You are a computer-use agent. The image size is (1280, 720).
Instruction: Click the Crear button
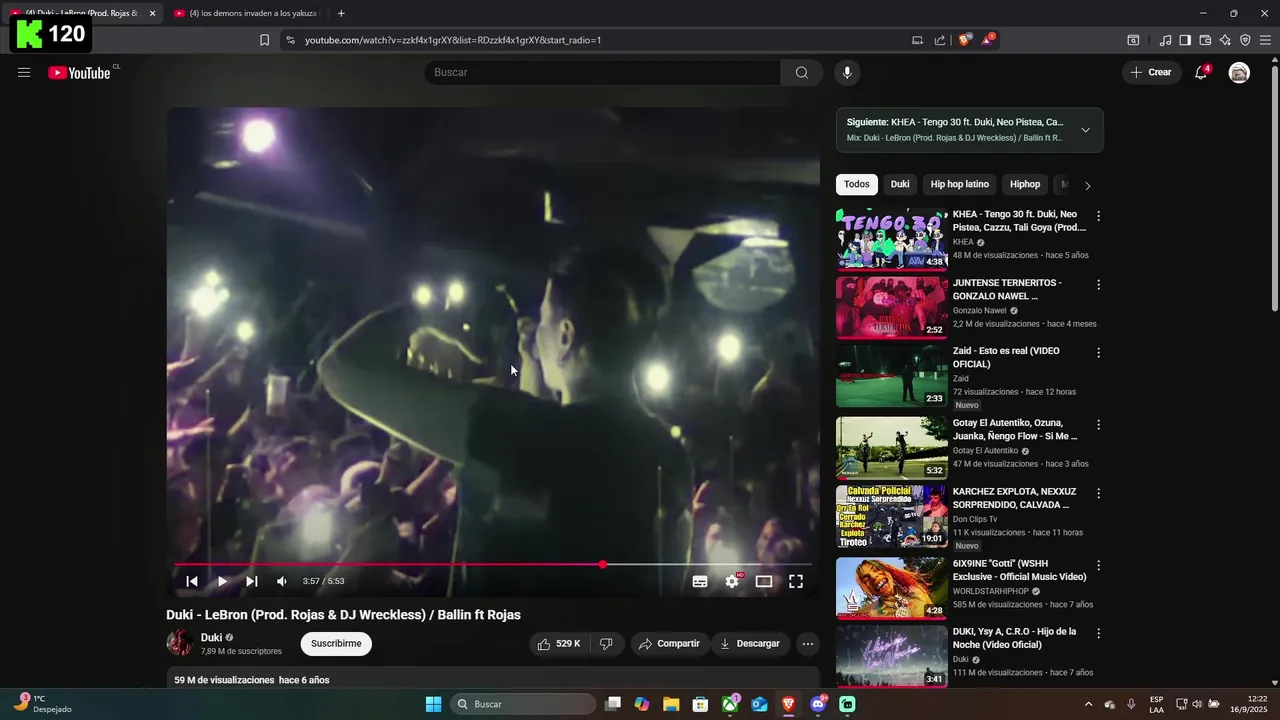pos(1151,72)
